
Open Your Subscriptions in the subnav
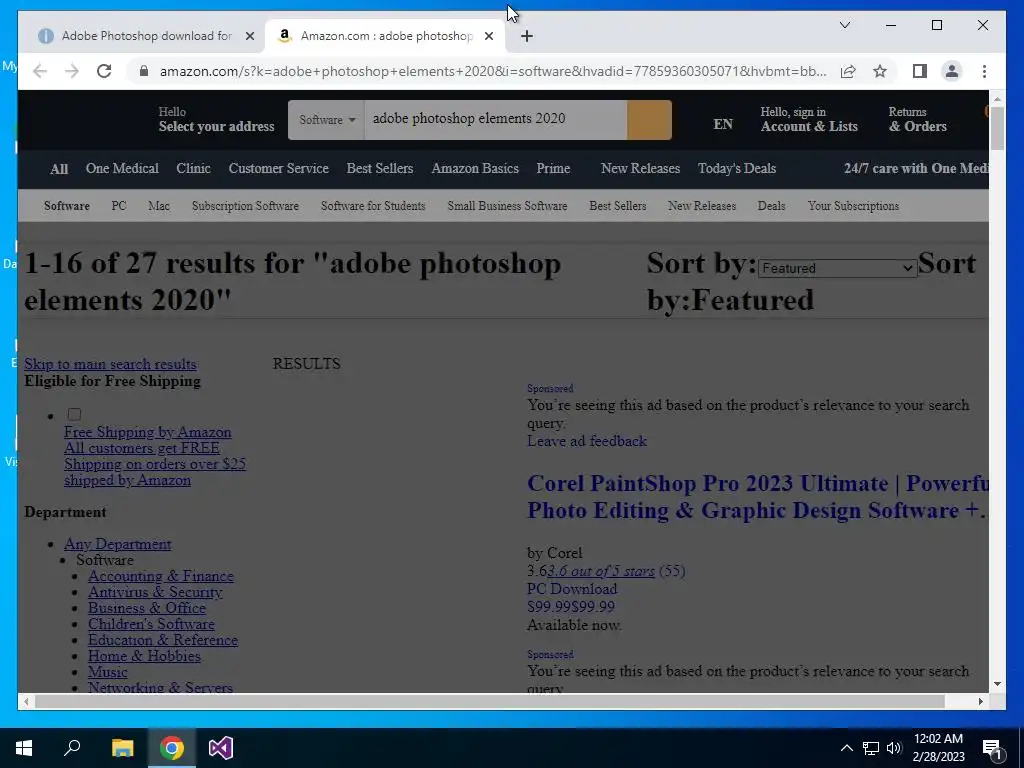853,206
